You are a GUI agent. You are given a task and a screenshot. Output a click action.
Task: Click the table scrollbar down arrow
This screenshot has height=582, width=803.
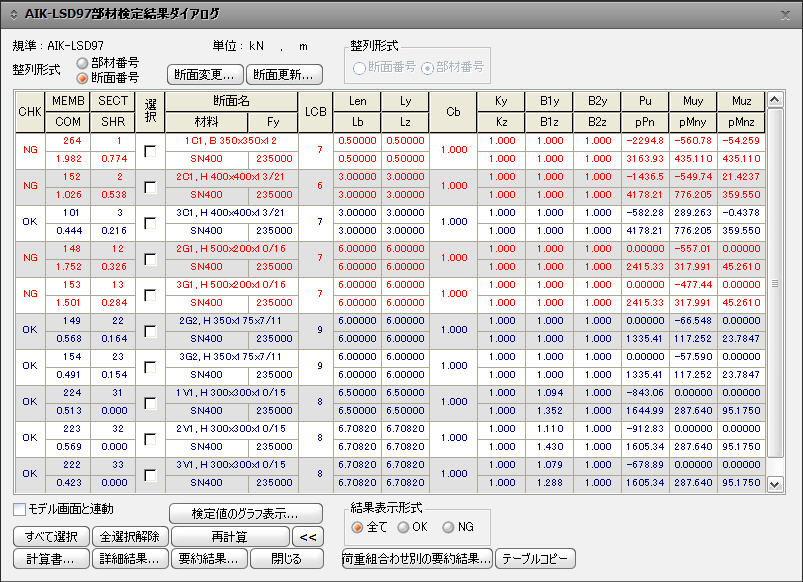(775, 484)
